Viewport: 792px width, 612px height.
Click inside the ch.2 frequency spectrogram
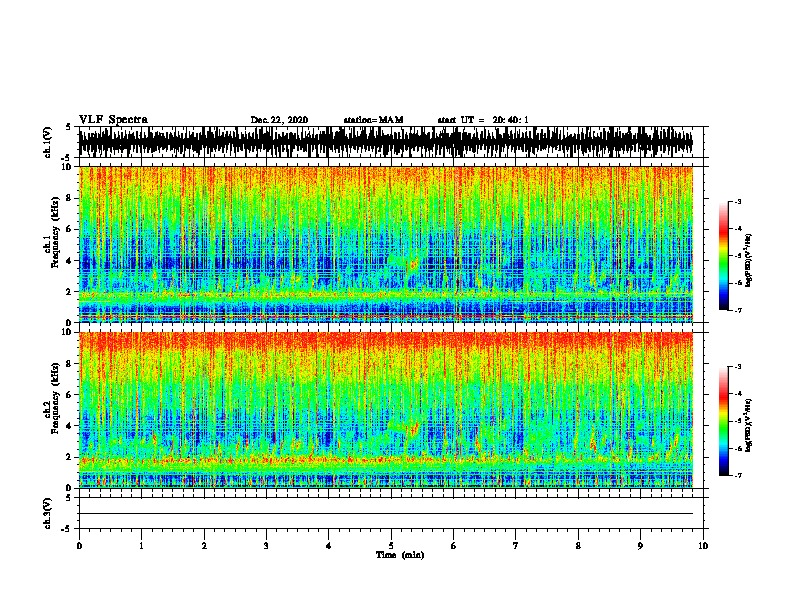[386, 410]
